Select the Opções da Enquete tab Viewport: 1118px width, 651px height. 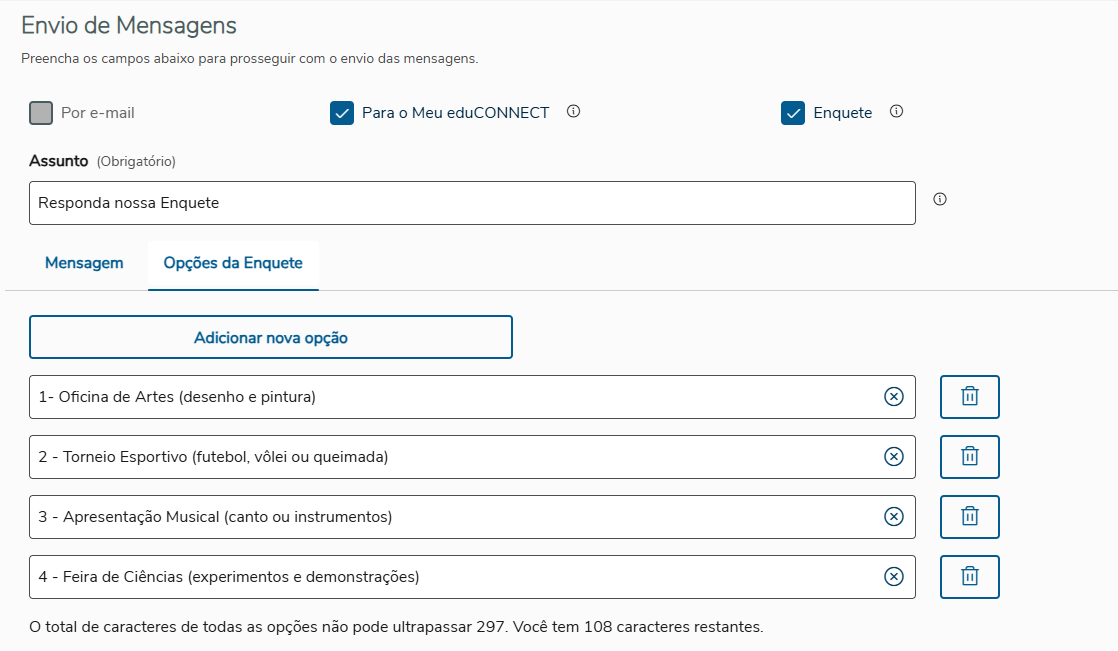[x=233, y=263]
